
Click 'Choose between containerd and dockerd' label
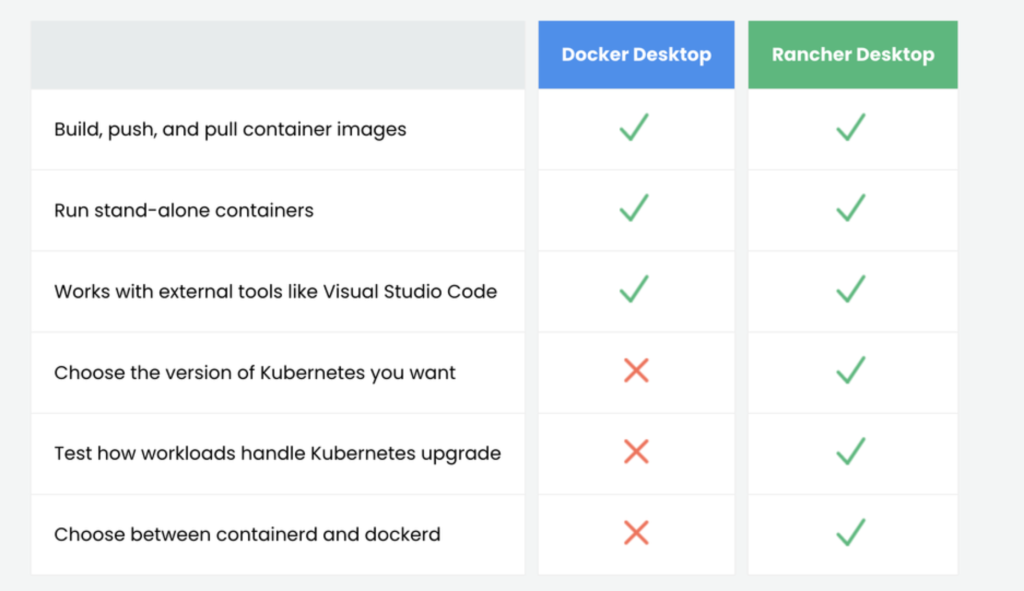(x=247, y=534)
